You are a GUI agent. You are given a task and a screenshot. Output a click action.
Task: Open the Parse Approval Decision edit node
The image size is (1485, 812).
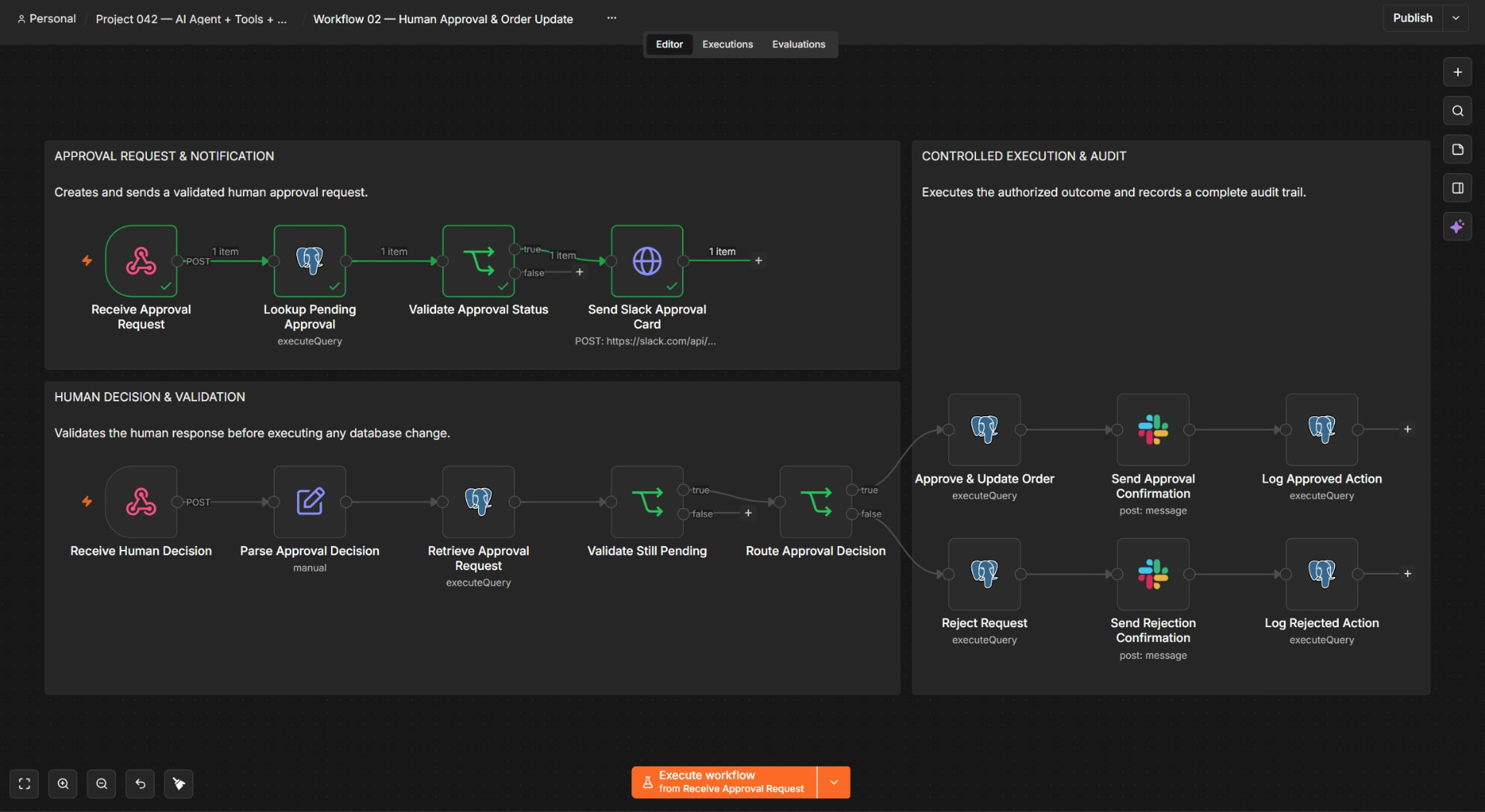tap(309, 502)
